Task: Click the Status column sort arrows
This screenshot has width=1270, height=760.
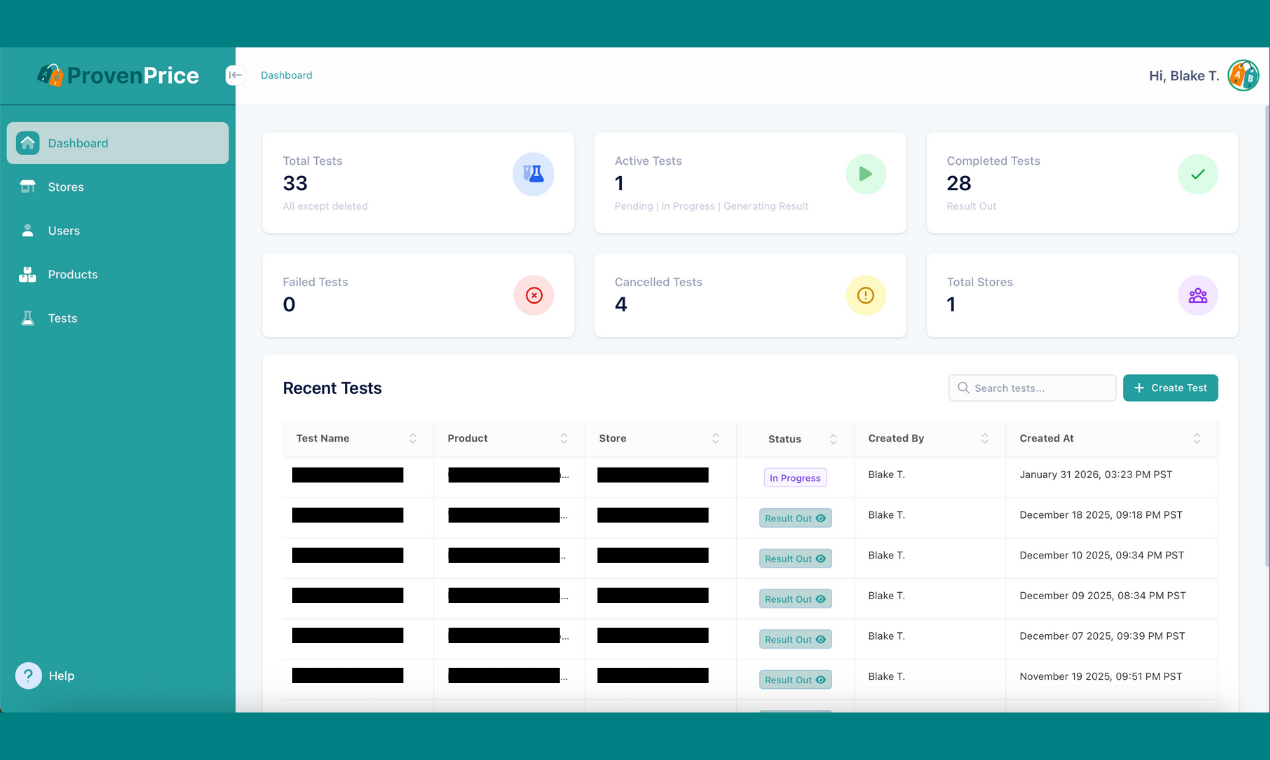Action: pos(834,438)
